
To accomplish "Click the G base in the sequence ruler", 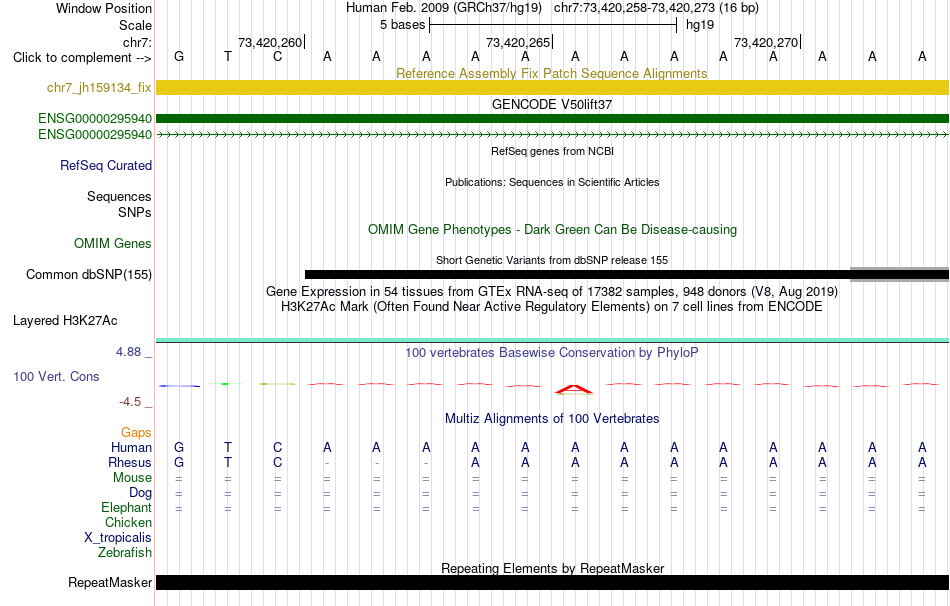I will click(x=179, y=56).
